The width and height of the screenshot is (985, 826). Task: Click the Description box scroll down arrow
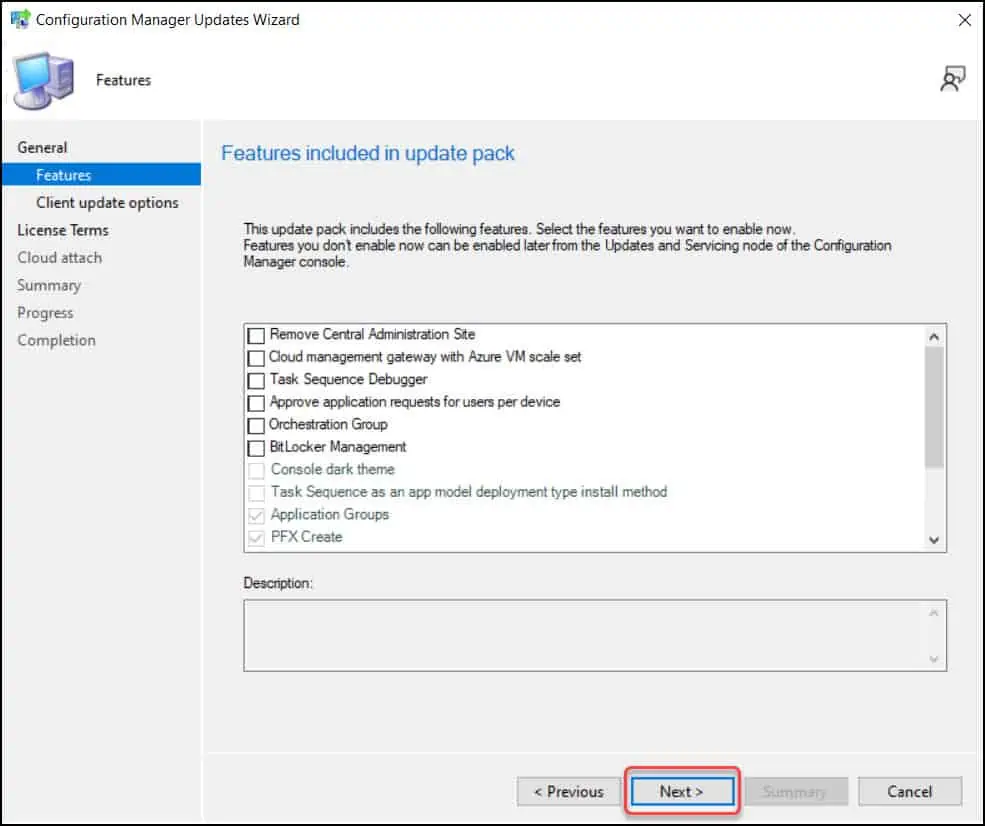pyautogui.click(x=934, y=659)
